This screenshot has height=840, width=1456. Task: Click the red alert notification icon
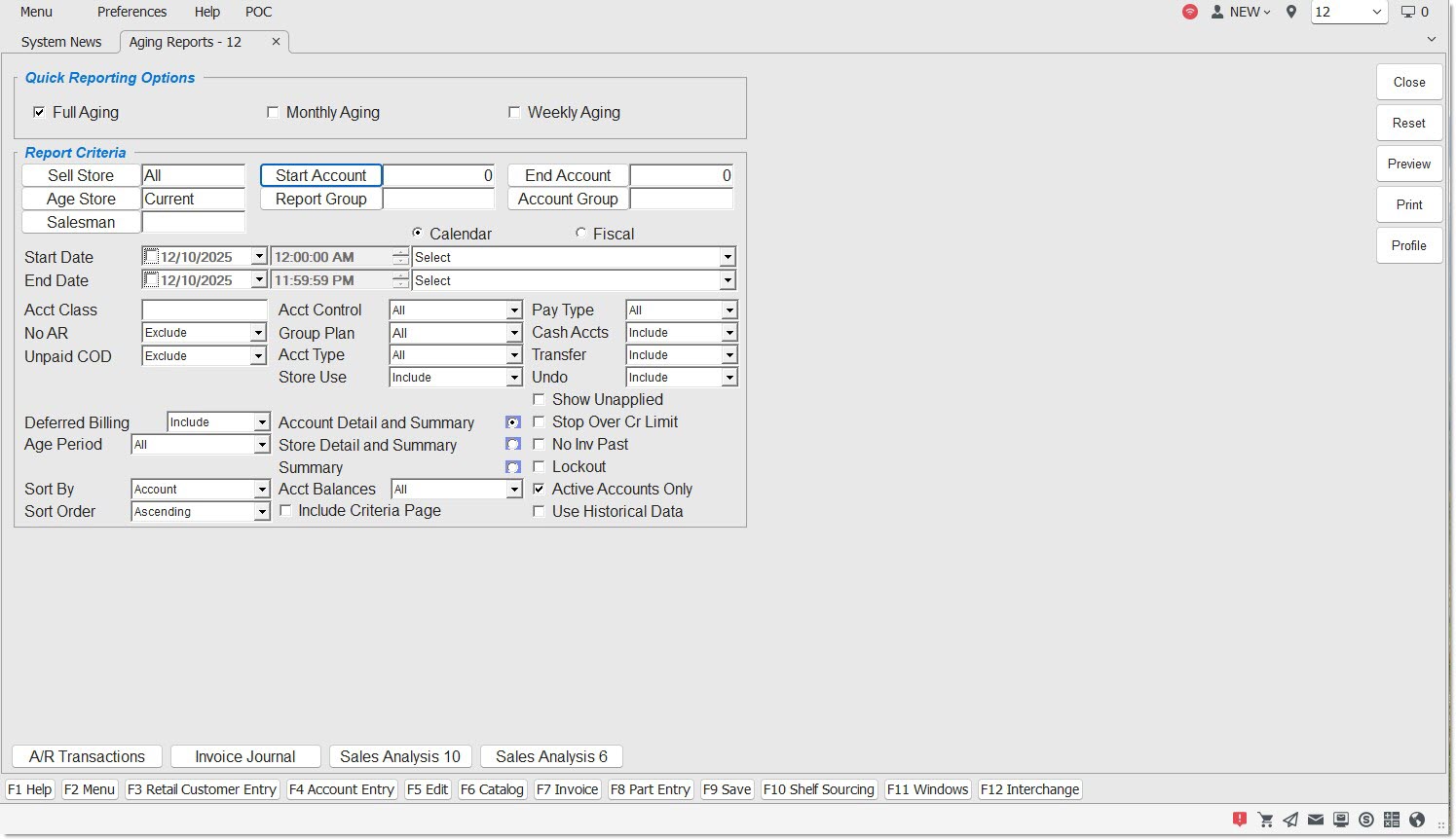pyautogui.click(x=1239, y=820)
